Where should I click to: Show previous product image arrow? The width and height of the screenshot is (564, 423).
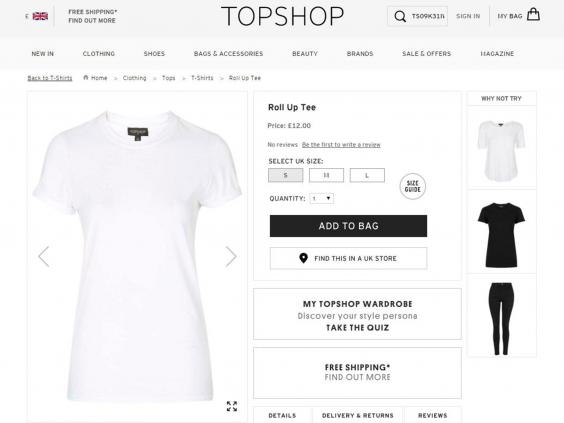tap(44, 256)
